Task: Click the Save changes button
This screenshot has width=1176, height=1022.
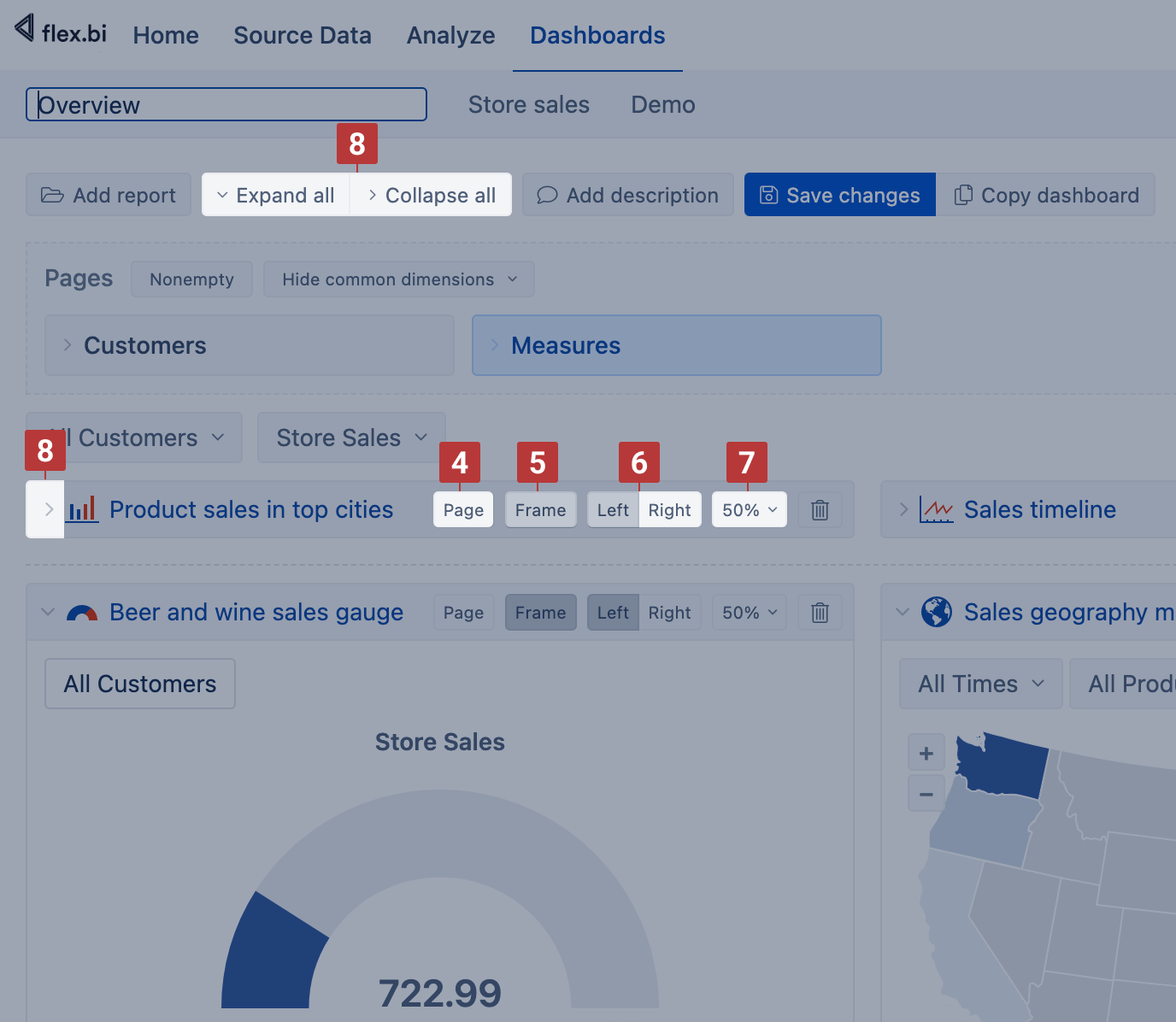Action: coord(839,195)
